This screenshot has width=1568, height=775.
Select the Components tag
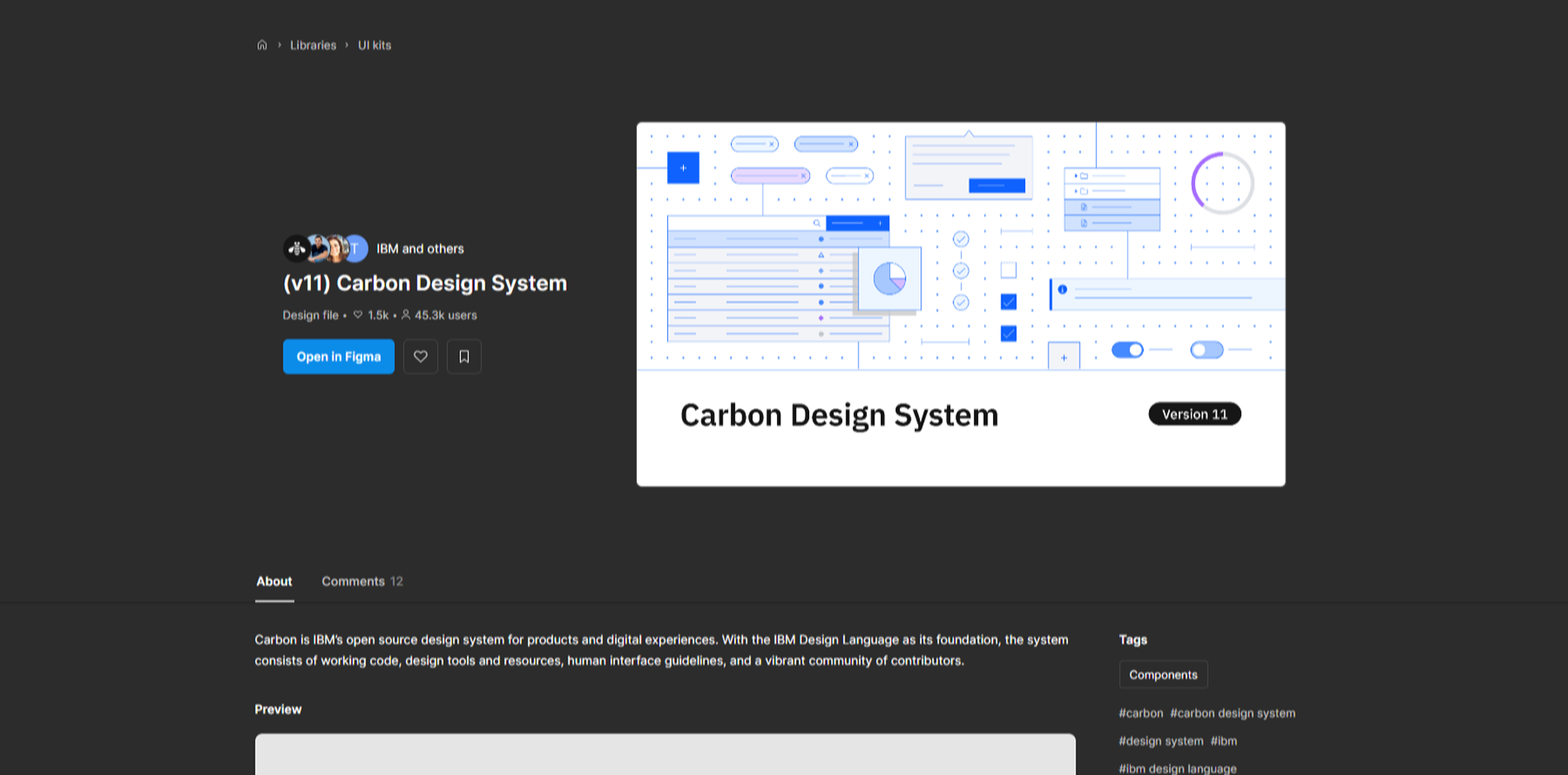coord(1163,674)
